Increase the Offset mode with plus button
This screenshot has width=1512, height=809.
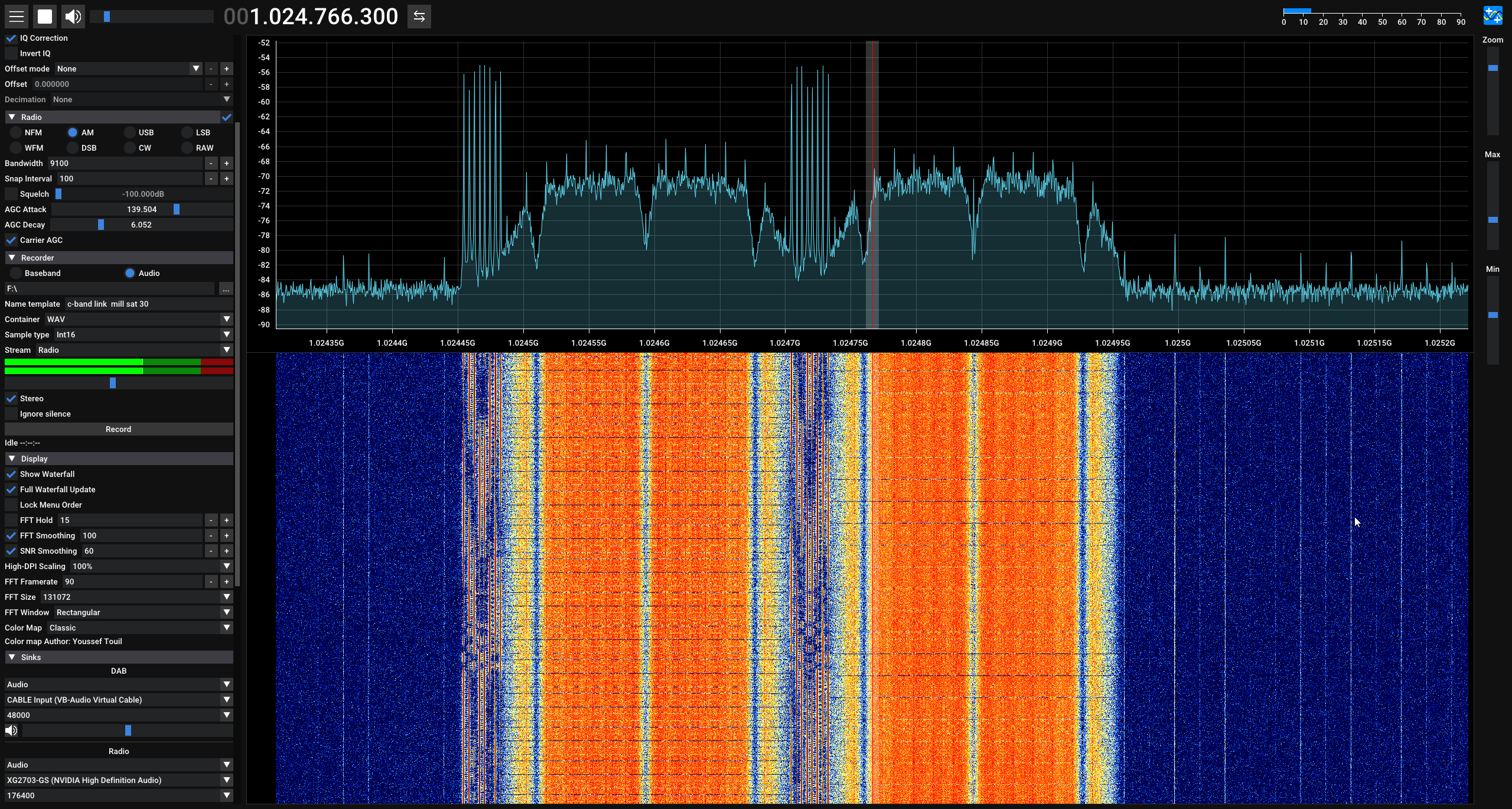pos(226,69)
